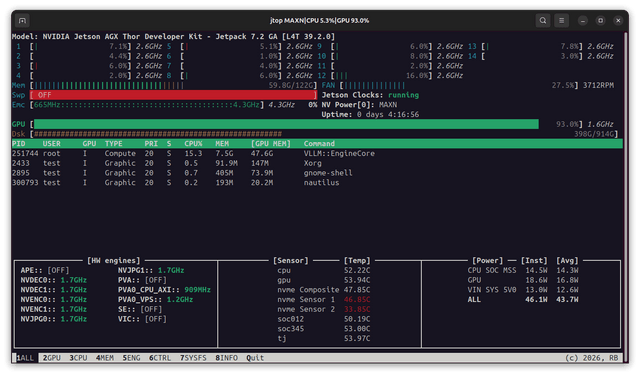Click the APE OFF engine entry

pos(45,270)
